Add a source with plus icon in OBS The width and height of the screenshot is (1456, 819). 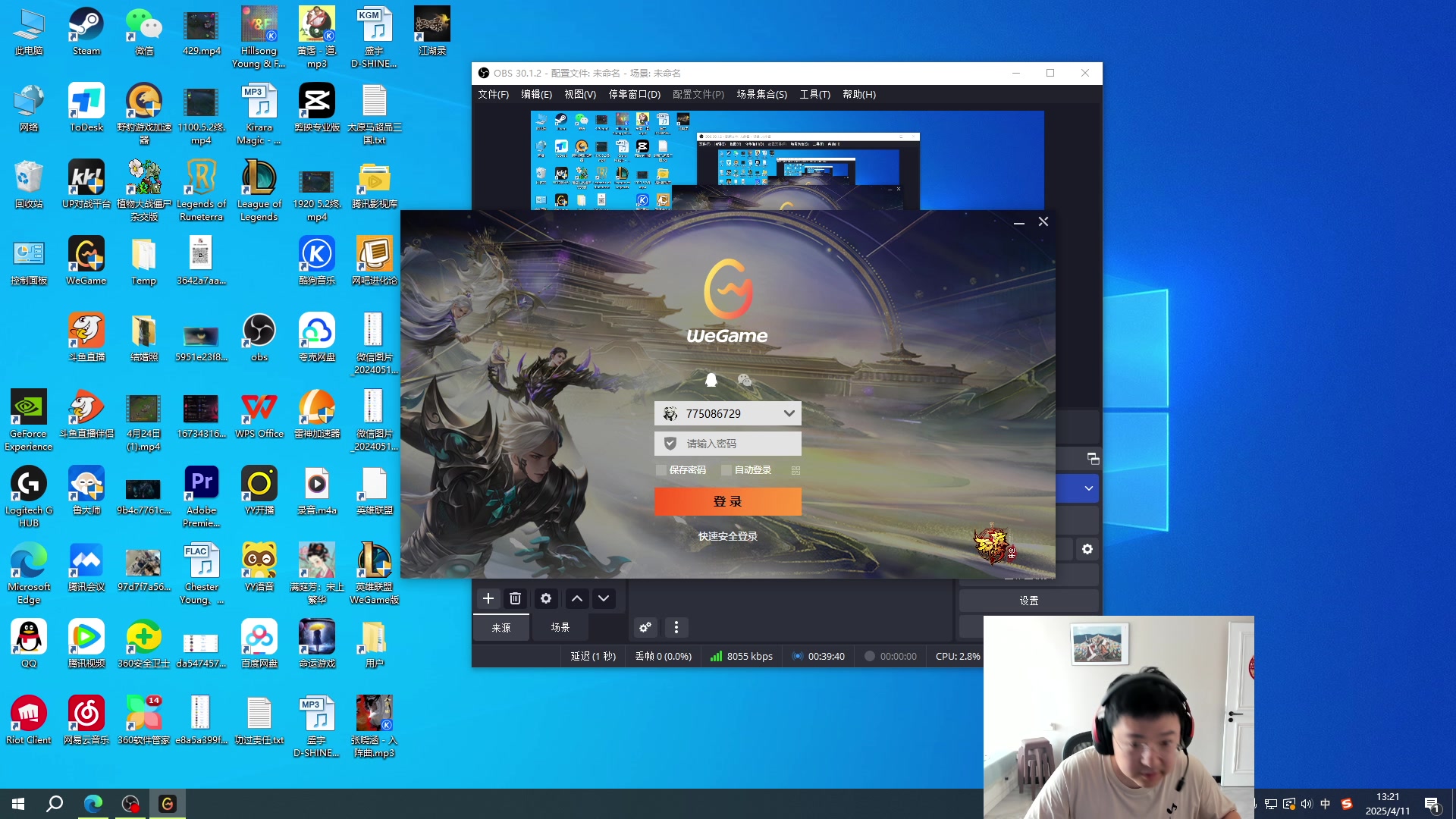[488, 598]
